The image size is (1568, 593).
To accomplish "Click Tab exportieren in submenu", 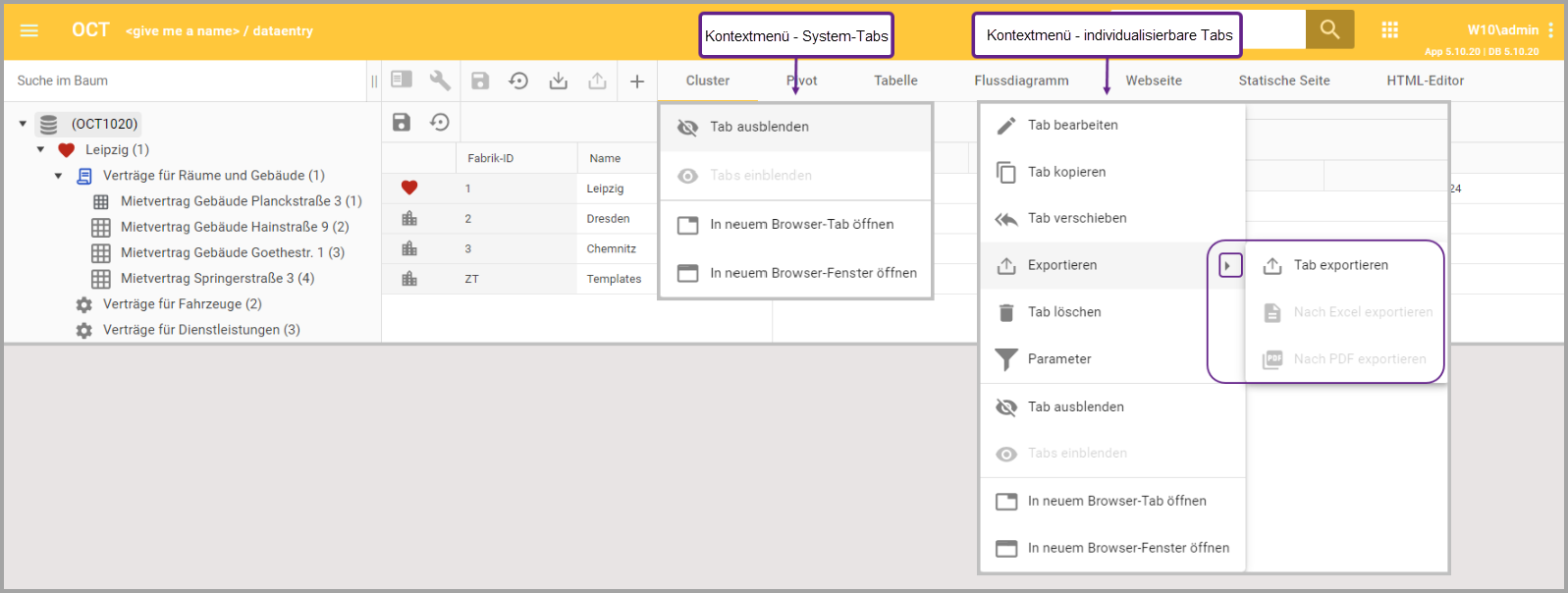I will point(1340,265).
